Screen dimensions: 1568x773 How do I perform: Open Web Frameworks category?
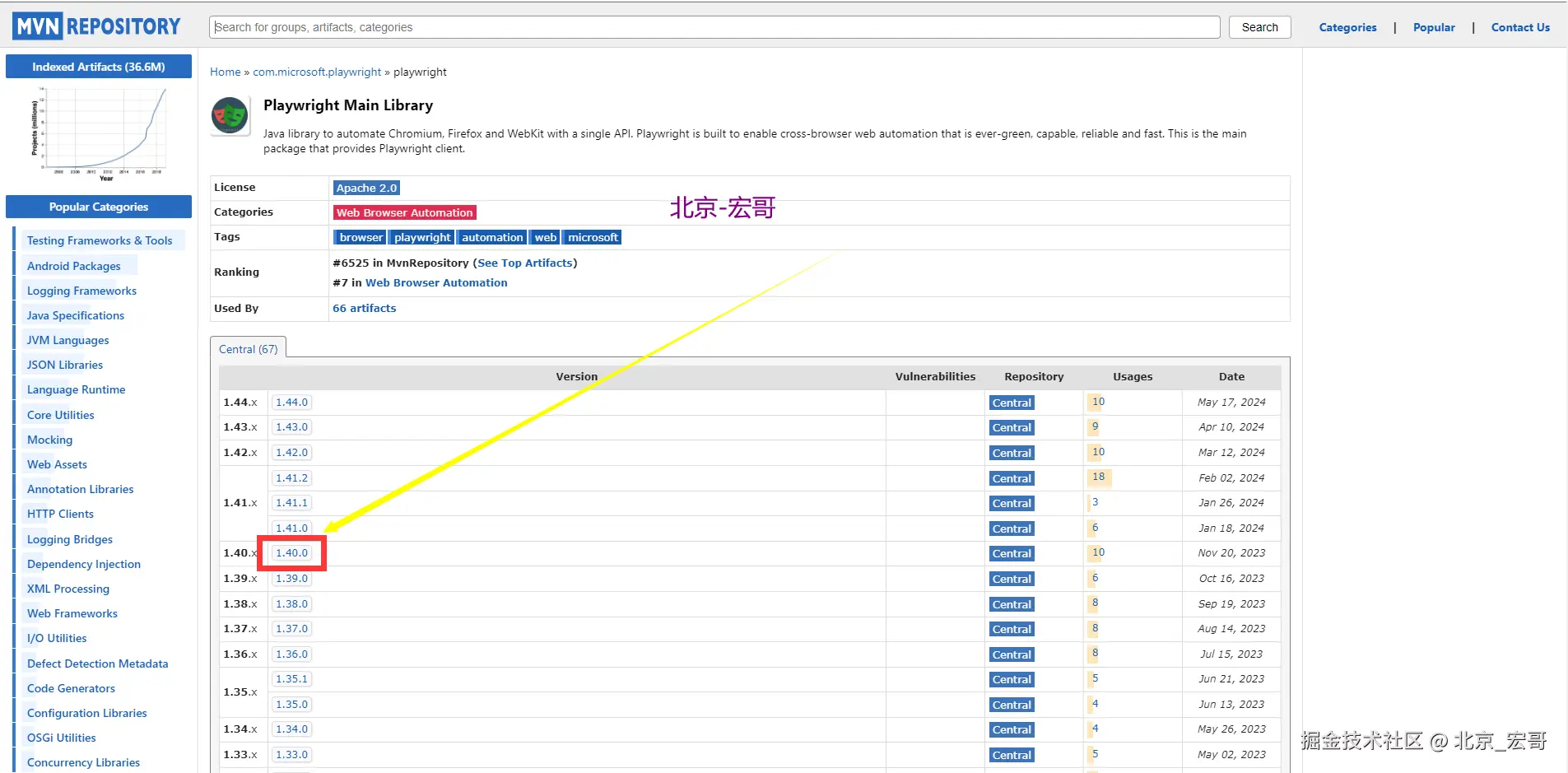click(x=72, y=613)
